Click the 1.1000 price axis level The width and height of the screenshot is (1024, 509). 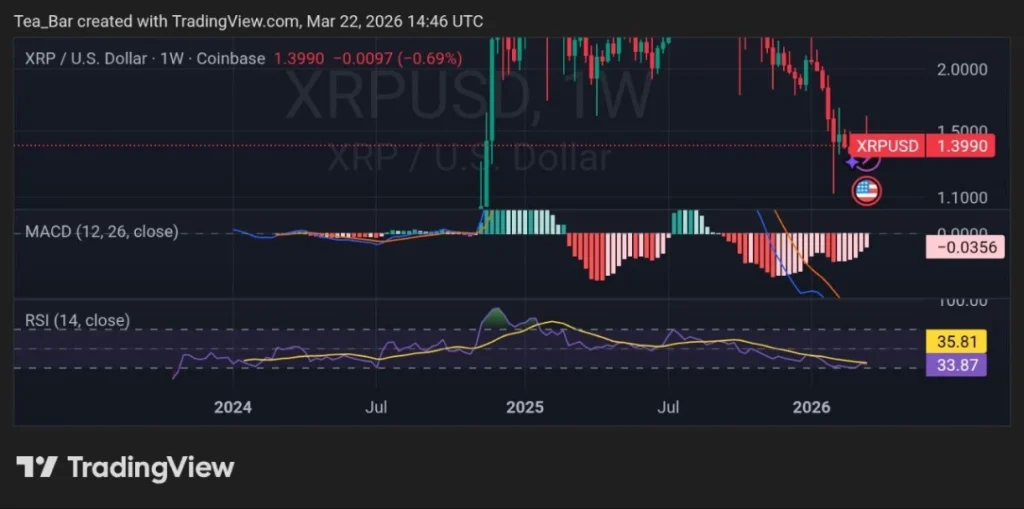coord(963,197)
